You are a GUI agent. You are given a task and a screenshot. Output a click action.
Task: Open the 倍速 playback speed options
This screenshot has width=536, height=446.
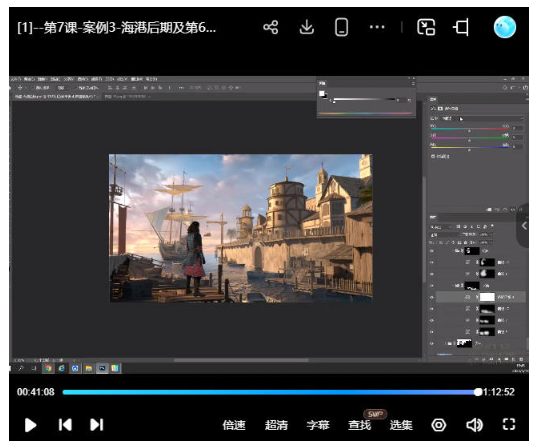pyautogui.click(x=234, y=425)
